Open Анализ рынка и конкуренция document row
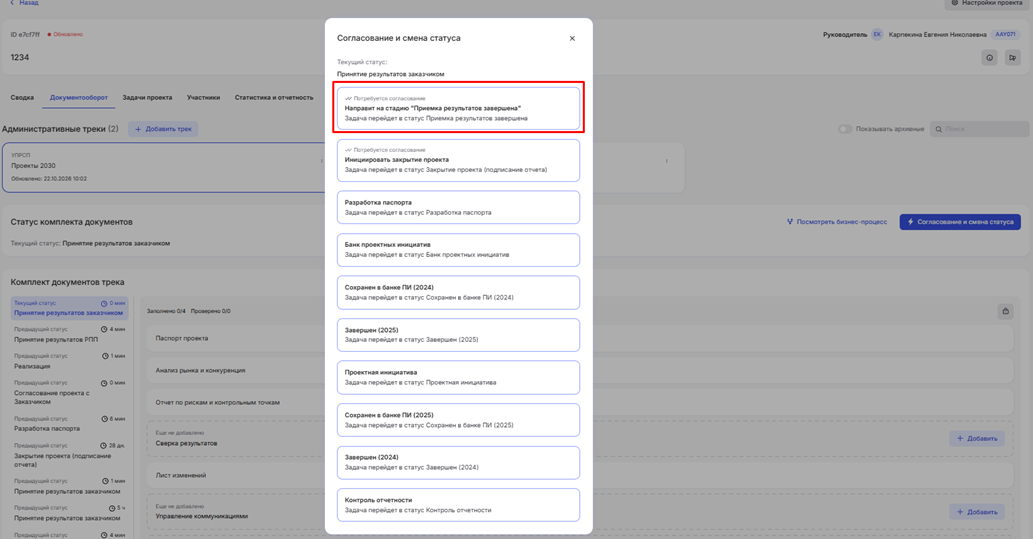This screenshot has height=539, width=1033. pyautogui.click(x=580, y=370)
